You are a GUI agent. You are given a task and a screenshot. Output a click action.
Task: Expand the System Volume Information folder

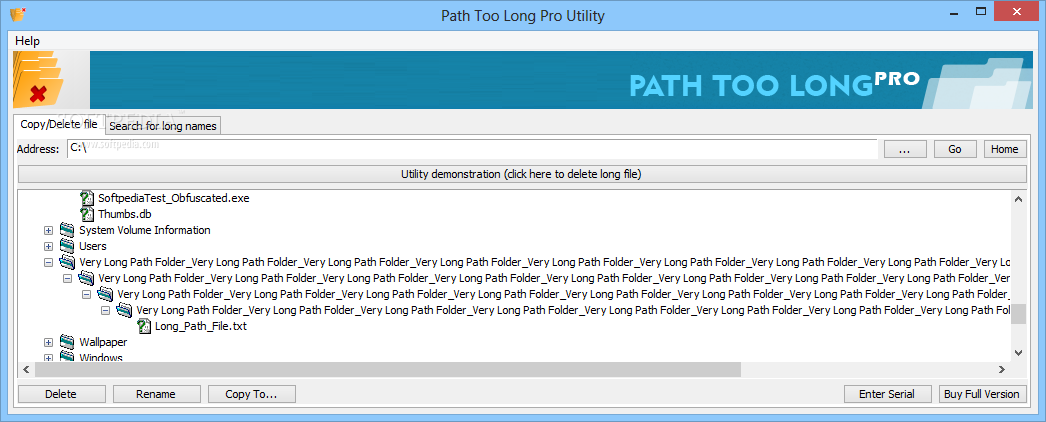coord(48,230)
